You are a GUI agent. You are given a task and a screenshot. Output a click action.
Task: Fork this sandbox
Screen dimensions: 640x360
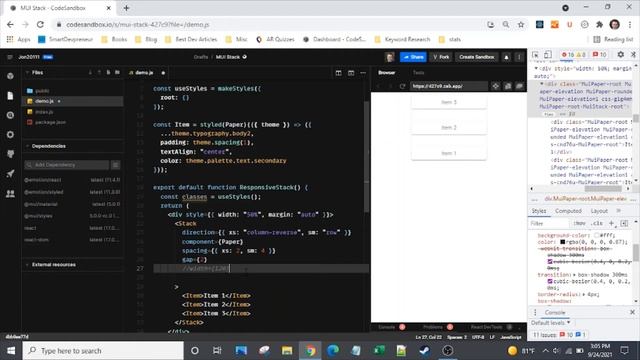441,57
